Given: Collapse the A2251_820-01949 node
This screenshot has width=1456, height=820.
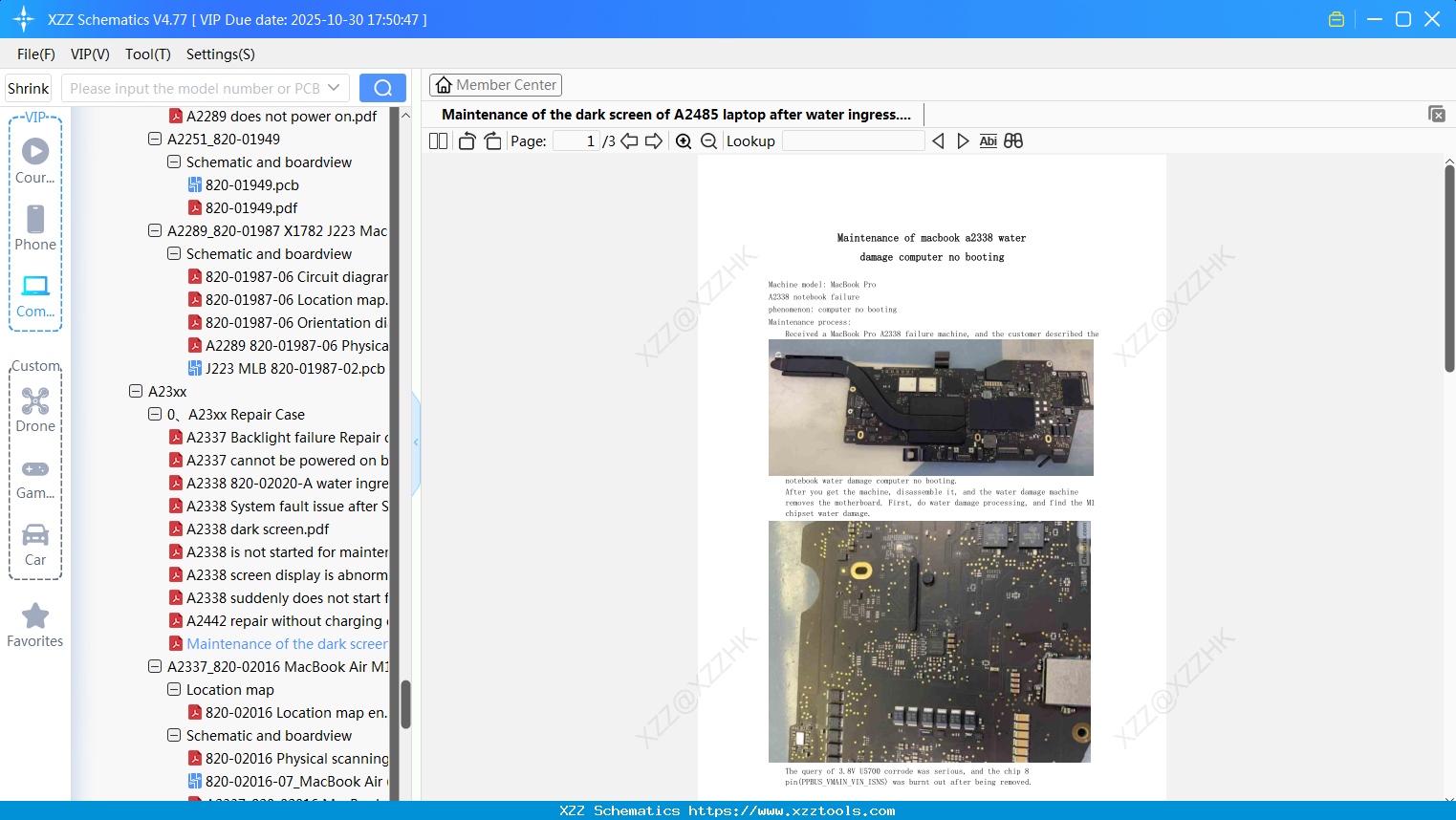Looking at the screenshot, I should coord(155,140).
